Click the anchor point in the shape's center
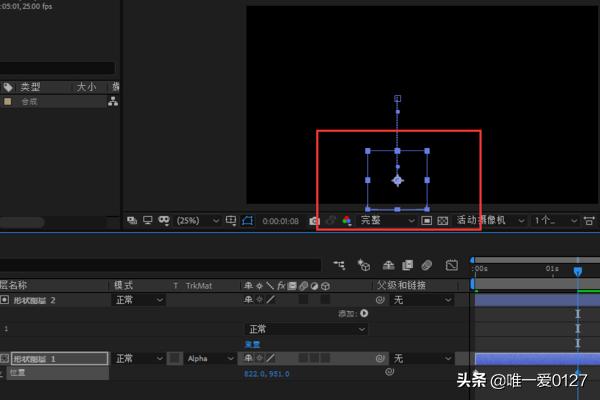 click(398, 180)
